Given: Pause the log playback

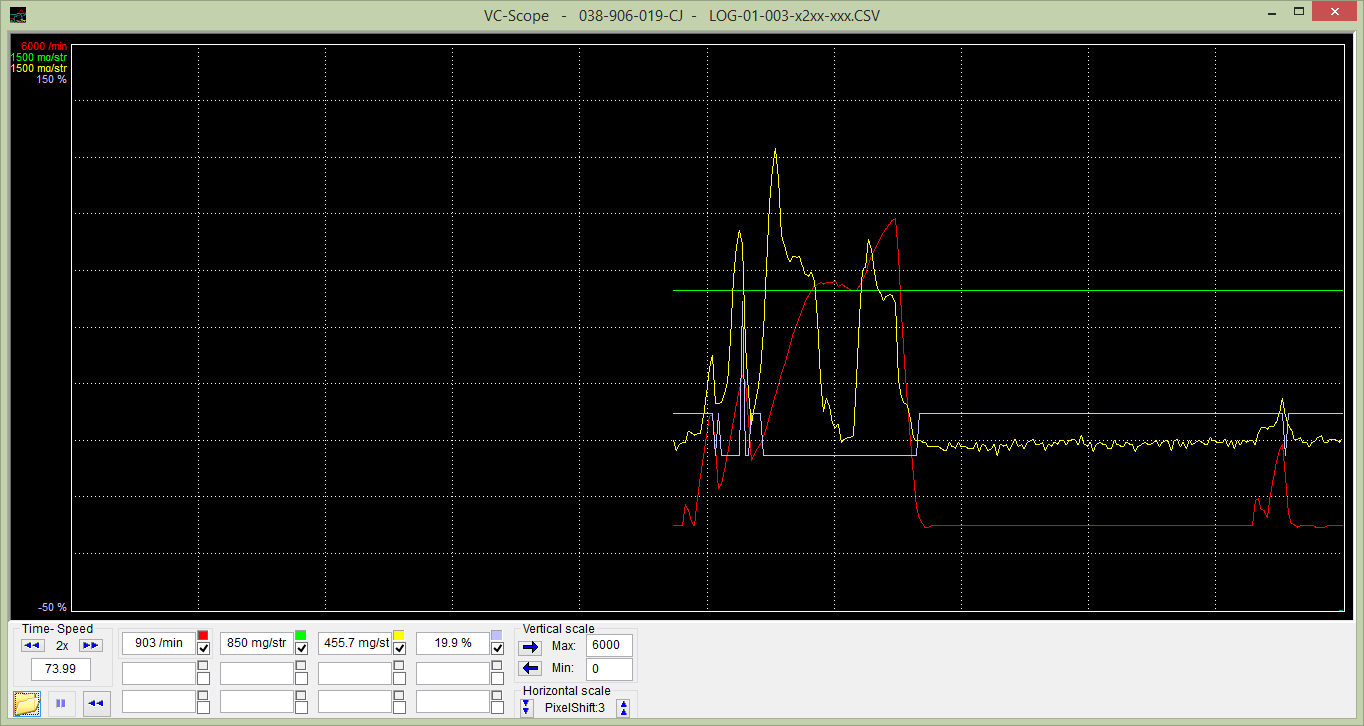Looking at the screenshot, I should coord(61,703).
